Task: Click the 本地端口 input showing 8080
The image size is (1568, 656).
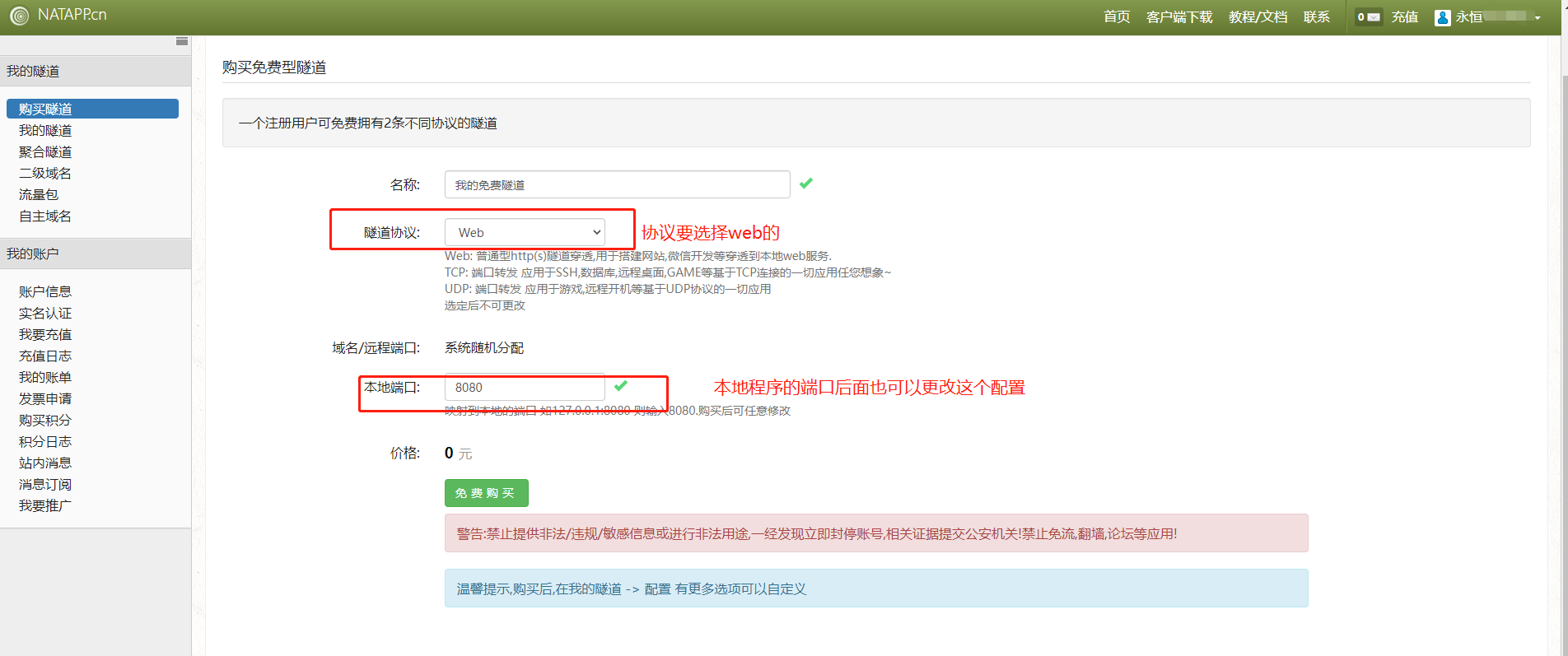Action: [x=525, y=387]
